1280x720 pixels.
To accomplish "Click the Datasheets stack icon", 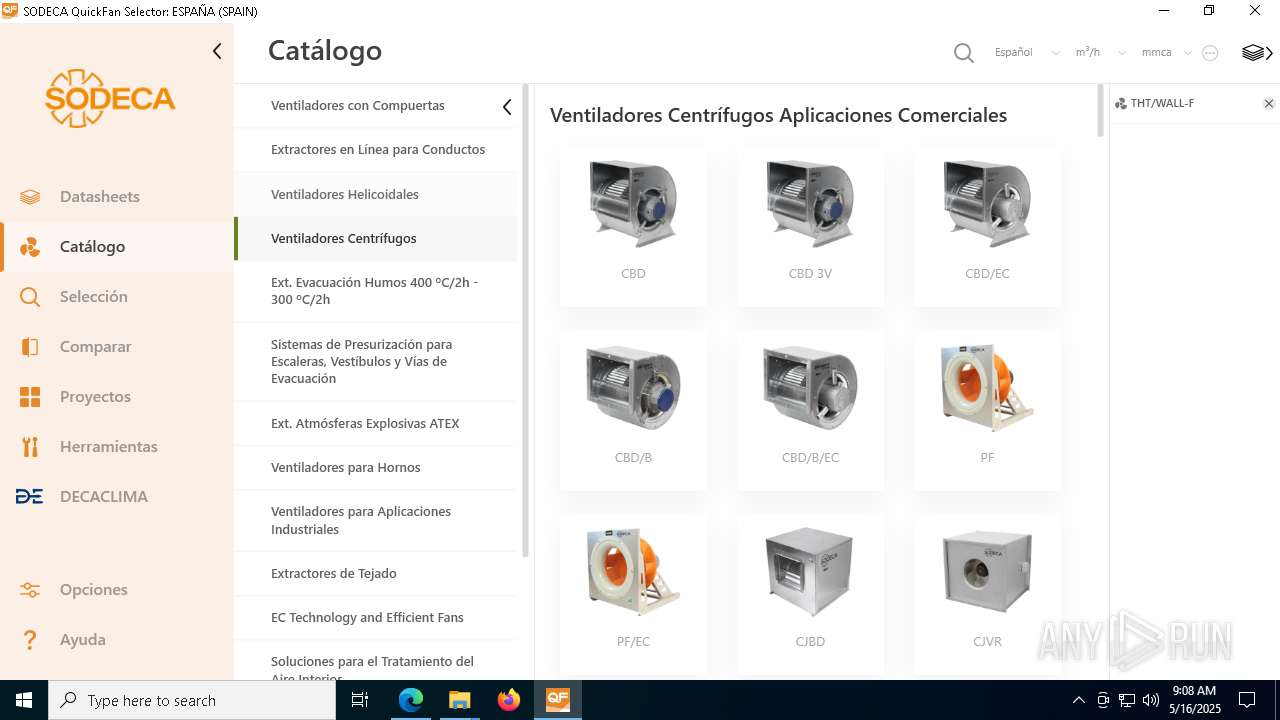I will (x=30, y=197).
